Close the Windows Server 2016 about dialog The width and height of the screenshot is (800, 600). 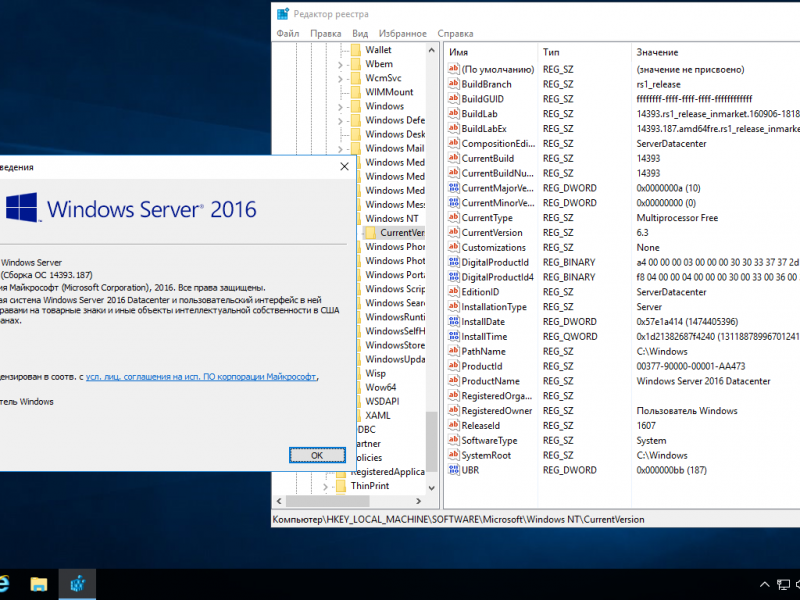pos(344,166)
